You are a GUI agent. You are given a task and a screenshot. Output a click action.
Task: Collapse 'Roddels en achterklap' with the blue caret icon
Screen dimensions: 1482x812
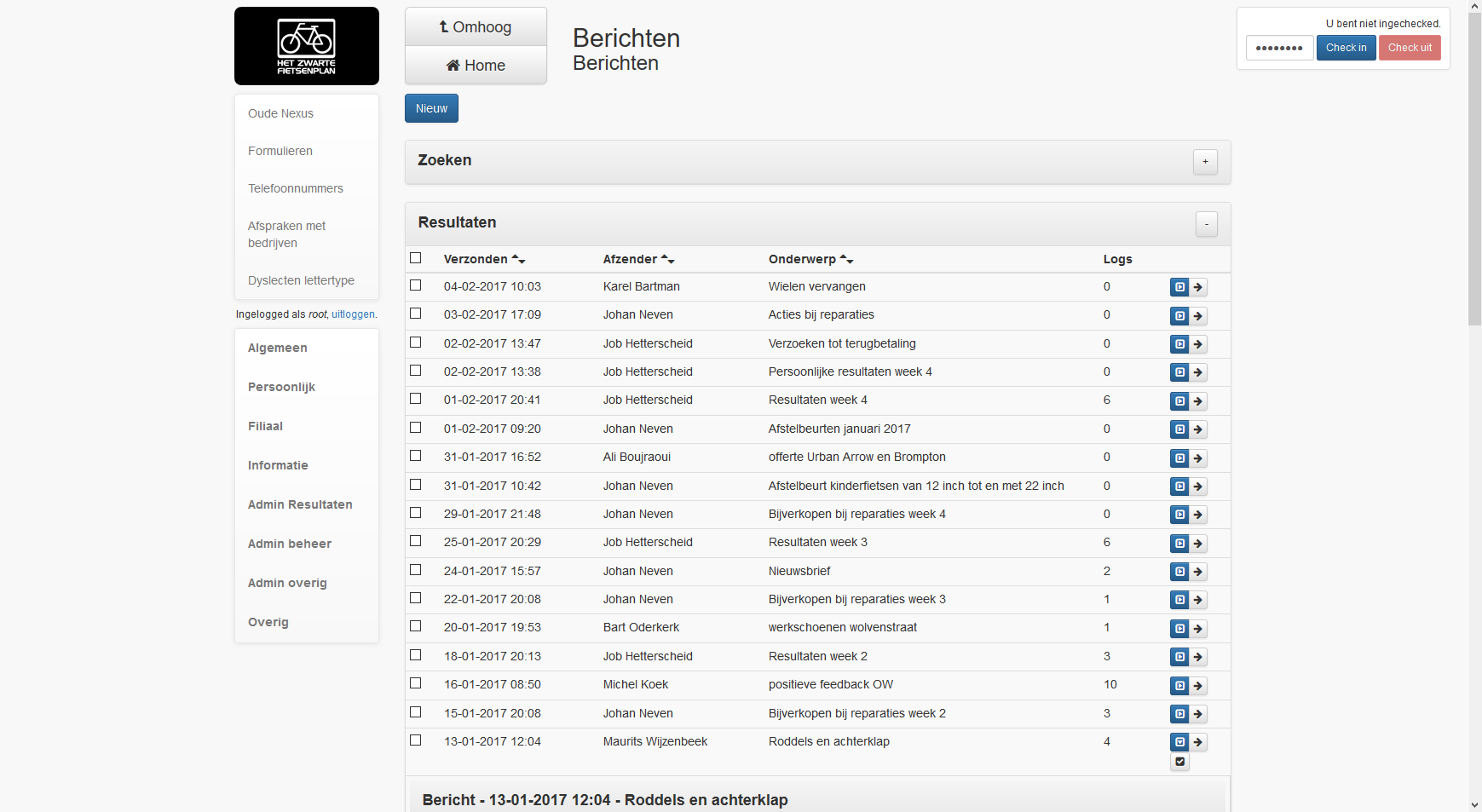(x=1179, y=742)
